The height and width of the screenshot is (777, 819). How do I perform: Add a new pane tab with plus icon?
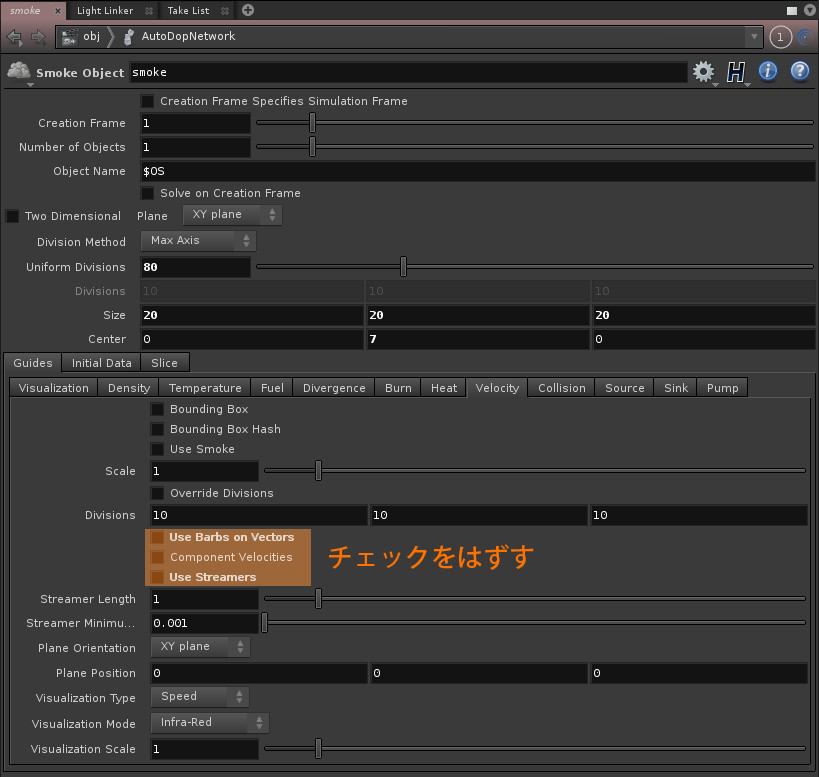click(248, 10)
